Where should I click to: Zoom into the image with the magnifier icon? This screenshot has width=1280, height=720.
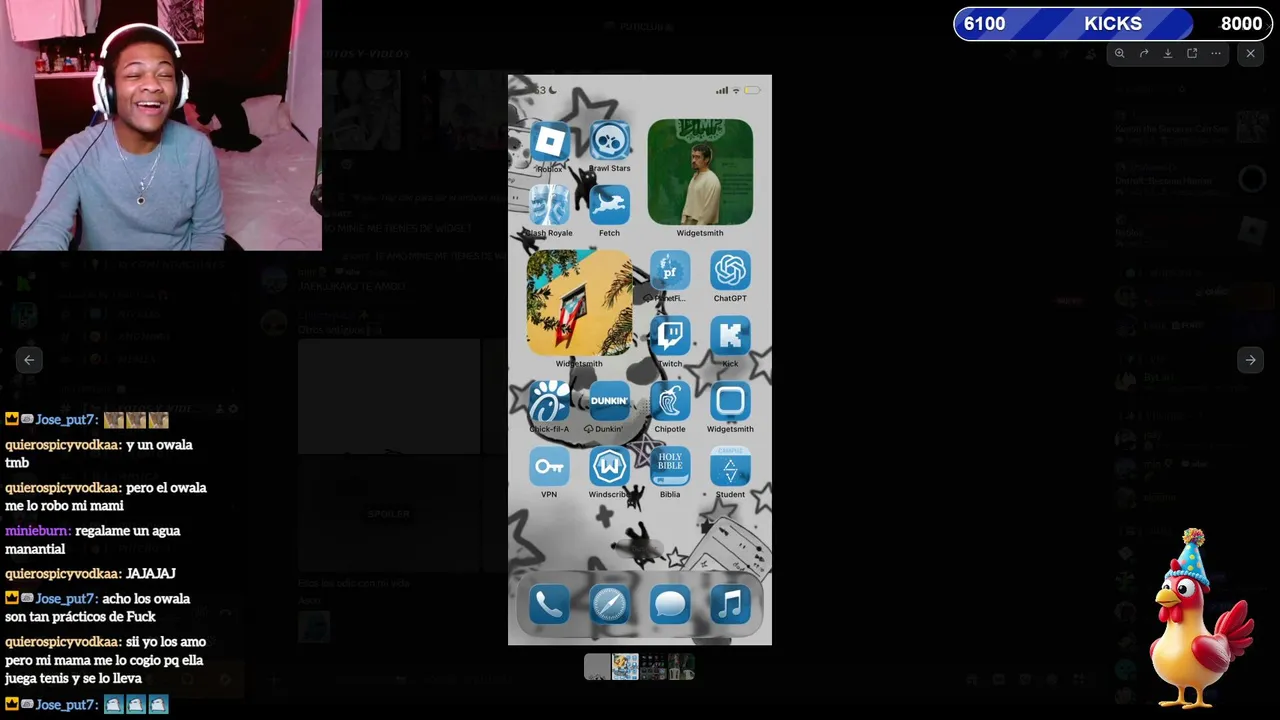coord(1120,53)
